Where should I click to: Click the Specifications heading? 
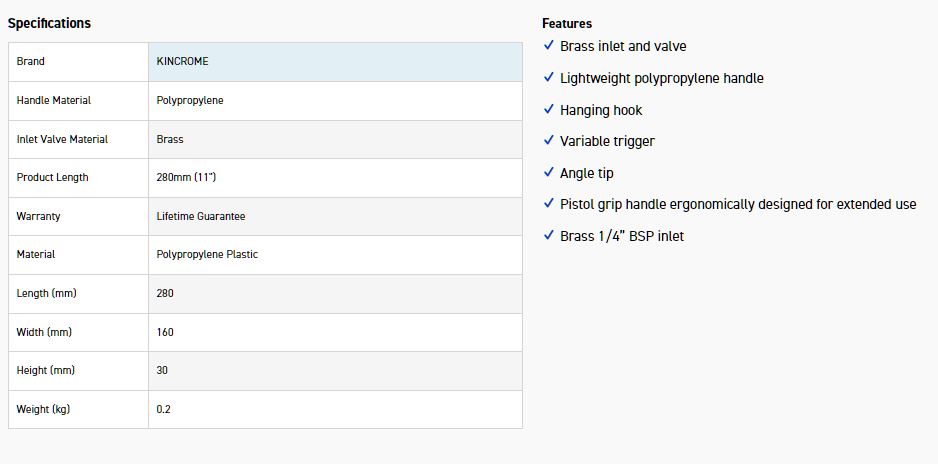tap(49, 23)
